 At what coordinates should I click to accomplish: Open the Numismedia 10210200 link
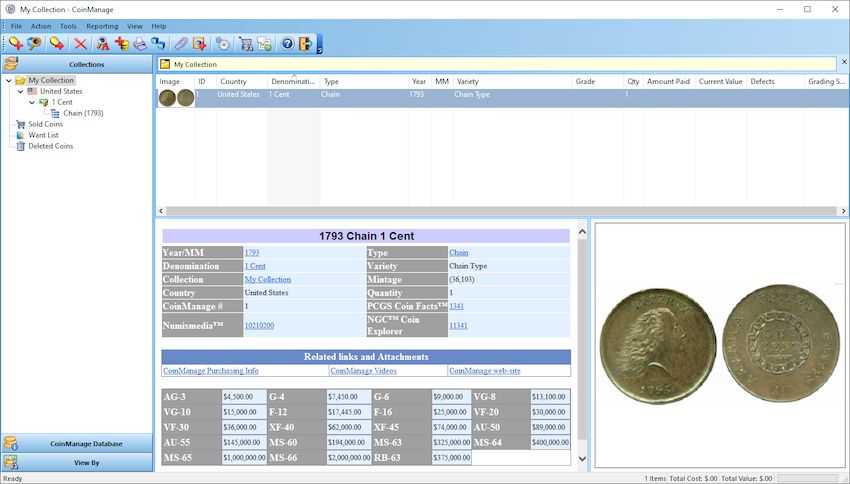coord(259,325)
